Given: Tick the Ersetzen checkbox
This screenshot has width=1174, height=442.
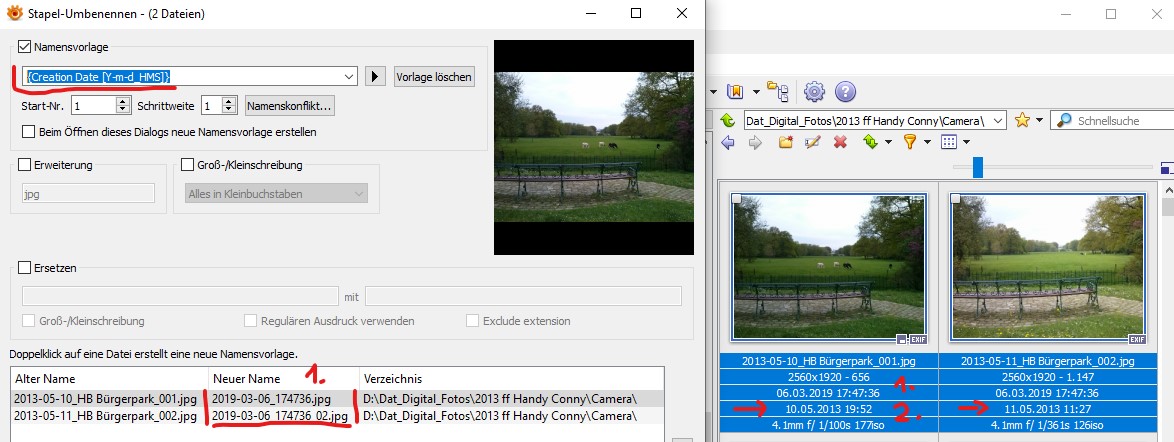Looking at the screenshot, I should click(x=25, y=268).
